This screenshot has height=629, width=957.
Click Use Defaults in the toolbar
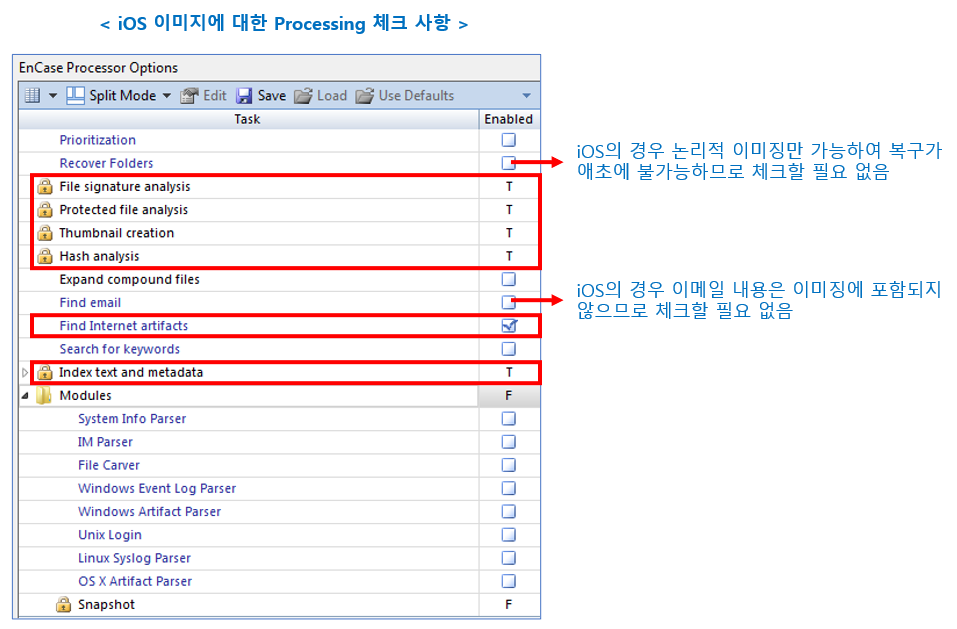pyautogui.click(x=405, y=95)
